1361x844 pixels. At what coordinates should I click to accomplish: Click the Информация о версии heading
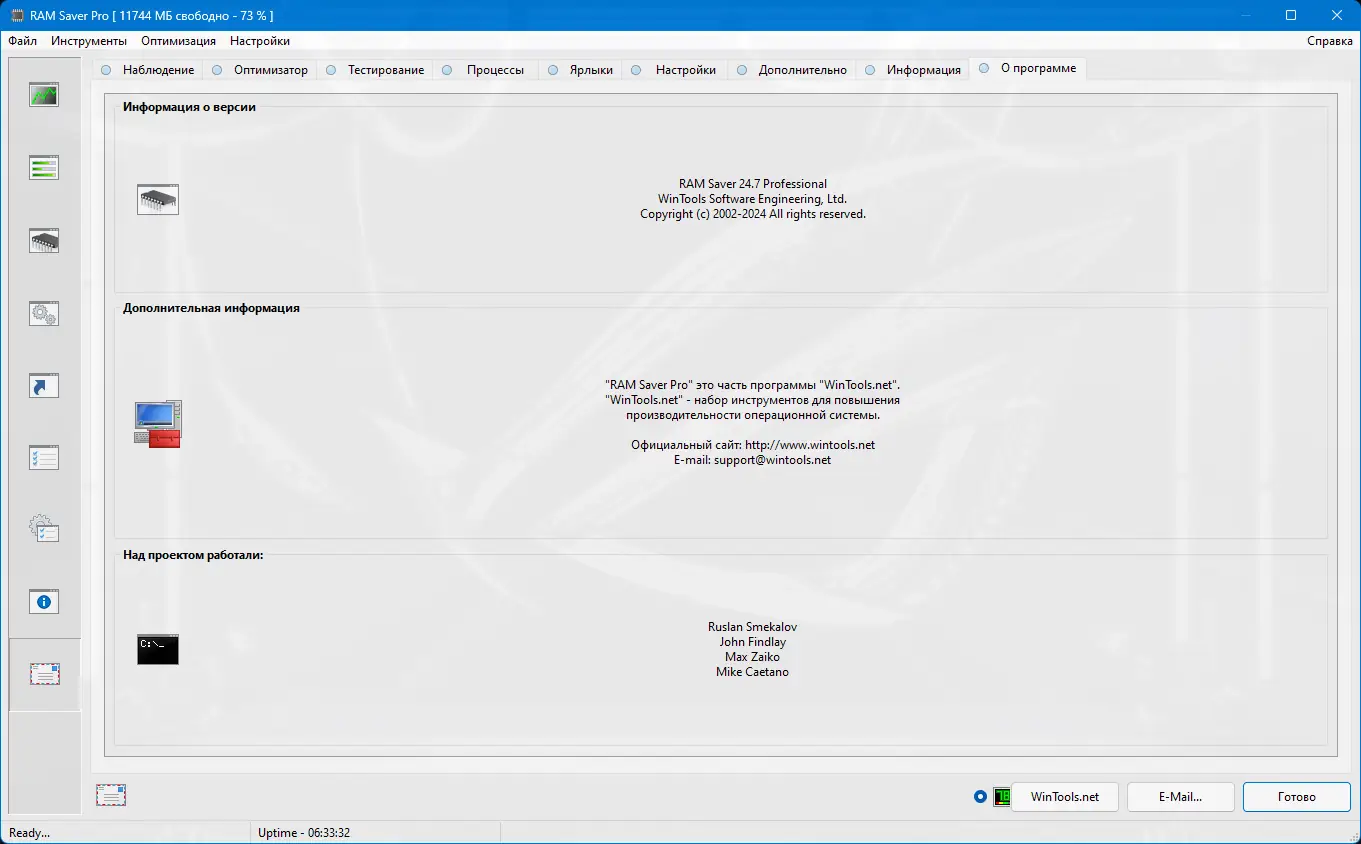point(189,107)
